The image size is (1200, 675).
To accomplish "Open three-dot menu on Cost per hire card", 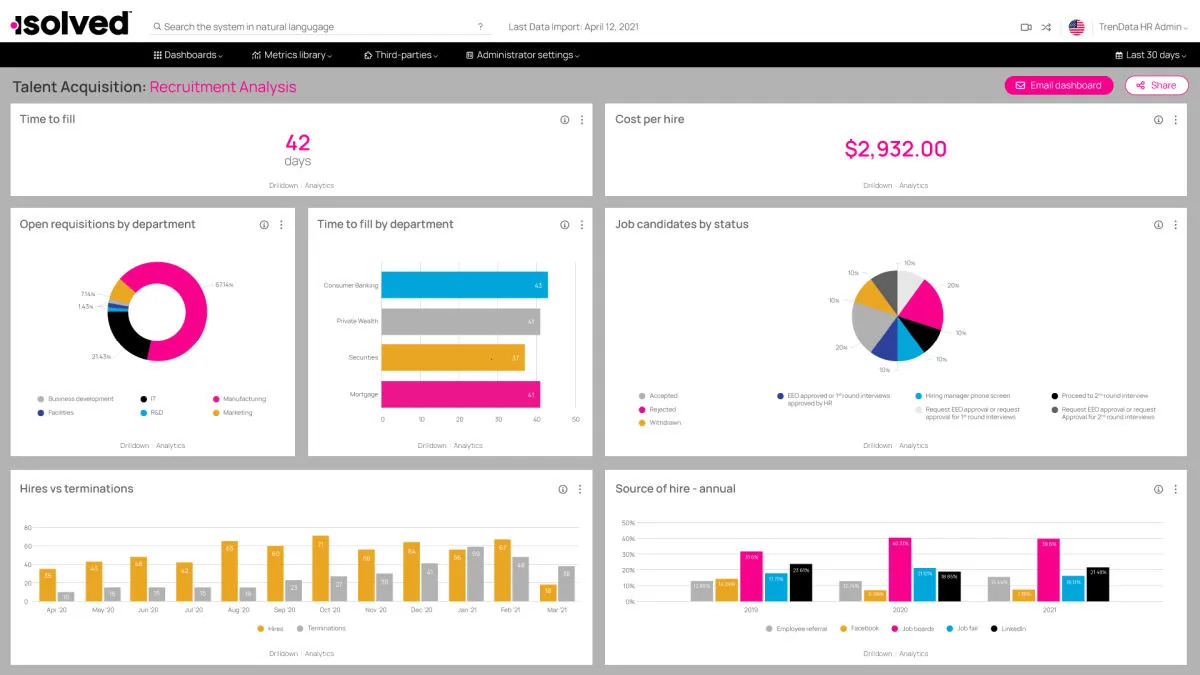I will pyautogui.click(x=1176, y=120).
